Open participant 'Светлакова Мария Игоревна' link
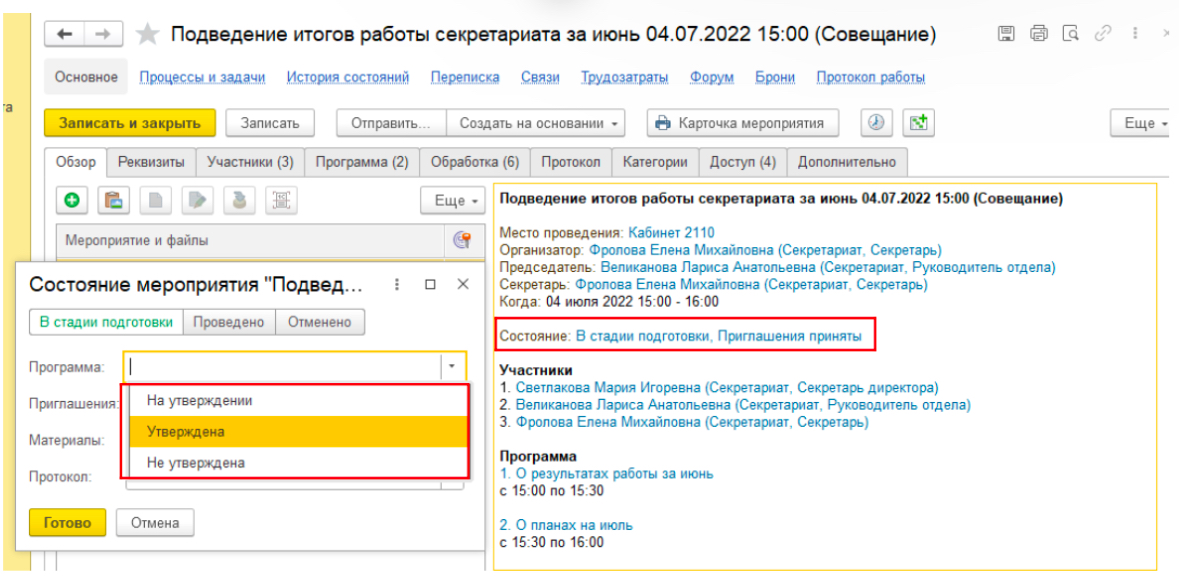The width and height of the screenshot is (1179, 585). click(727, 388)
